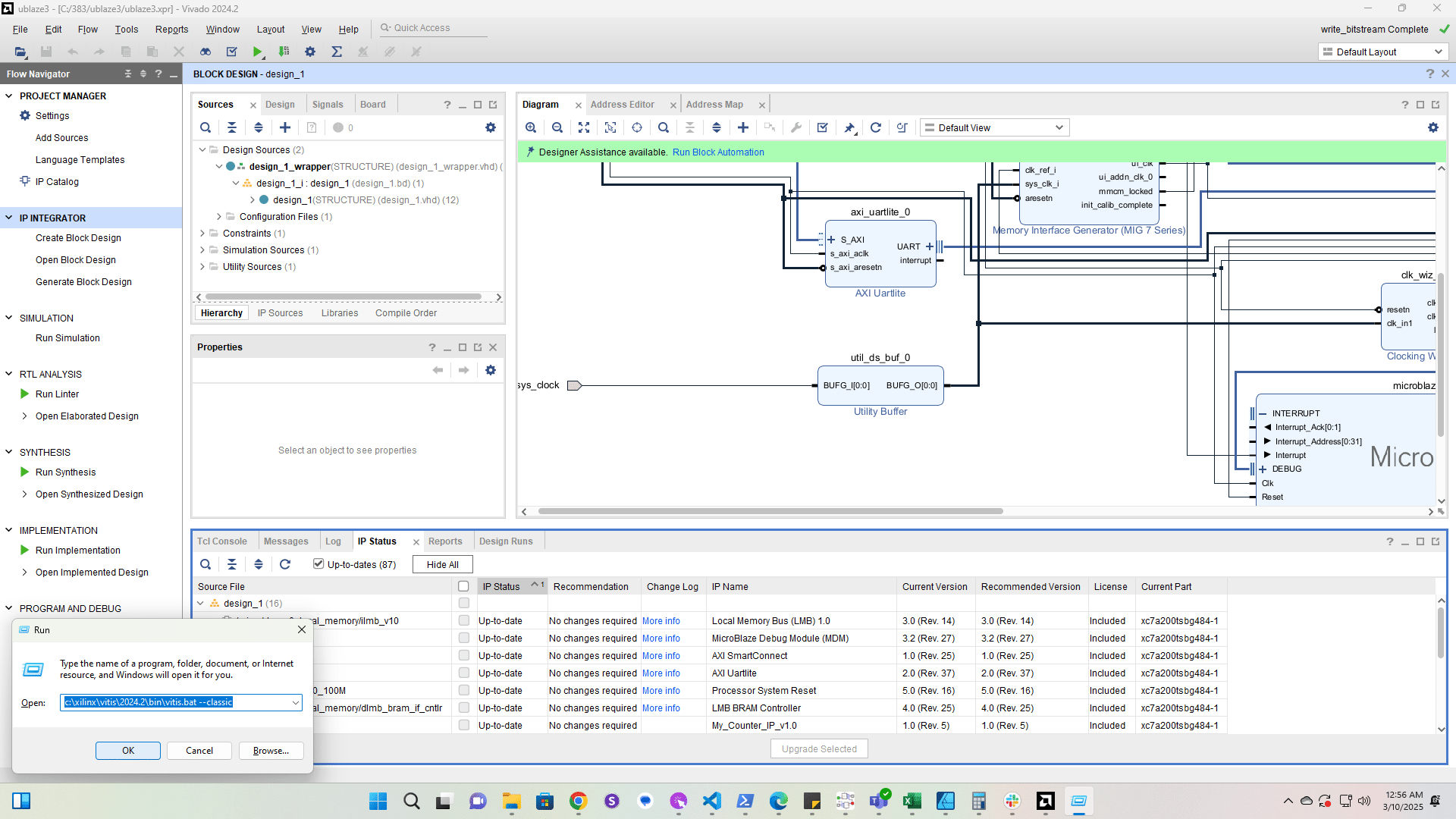Click the Add IP plus icon in diagram

(743, 127)
